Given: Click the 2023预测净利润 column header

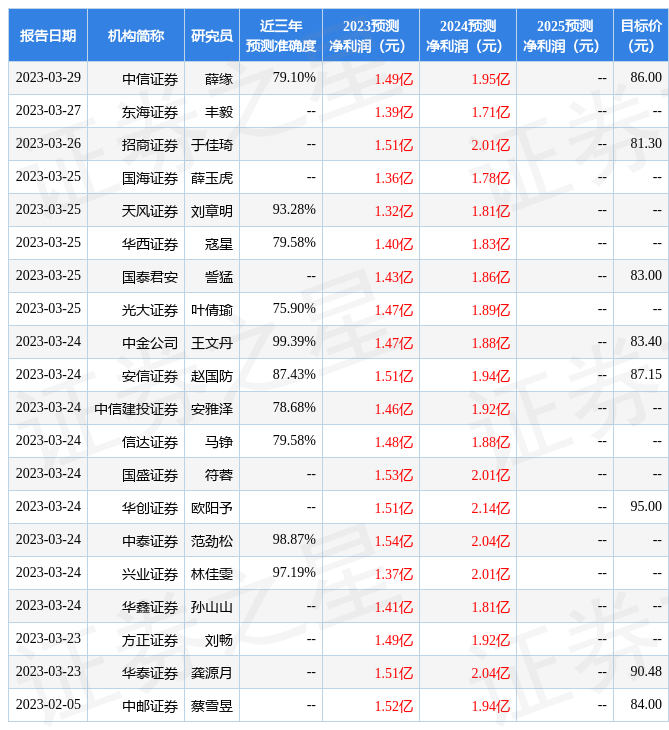Looking at the screenshot, I should tap(371, 35).
